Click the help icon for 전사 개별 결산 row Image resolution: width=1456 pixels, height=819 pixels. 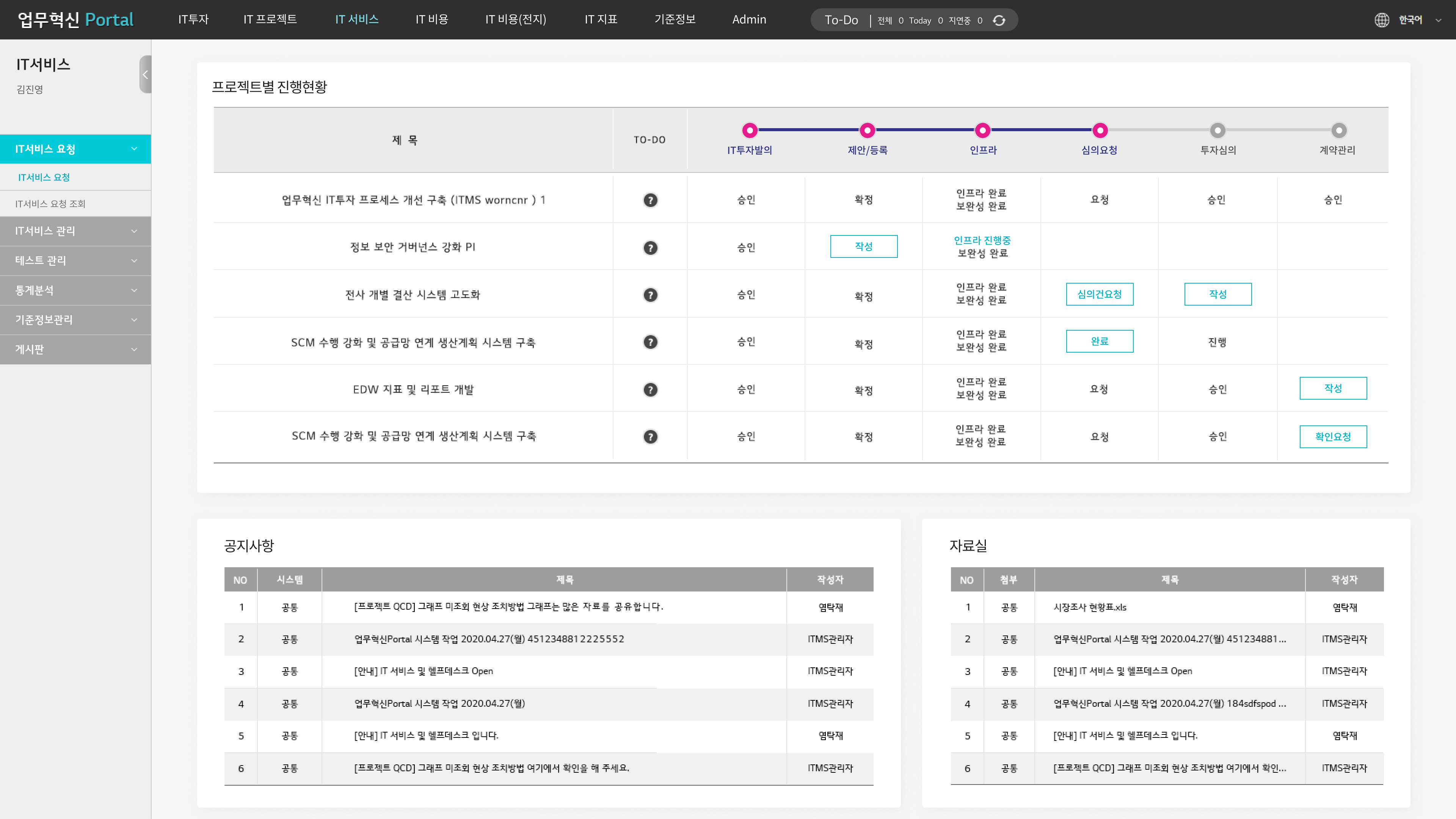click(x=651, y=295)
